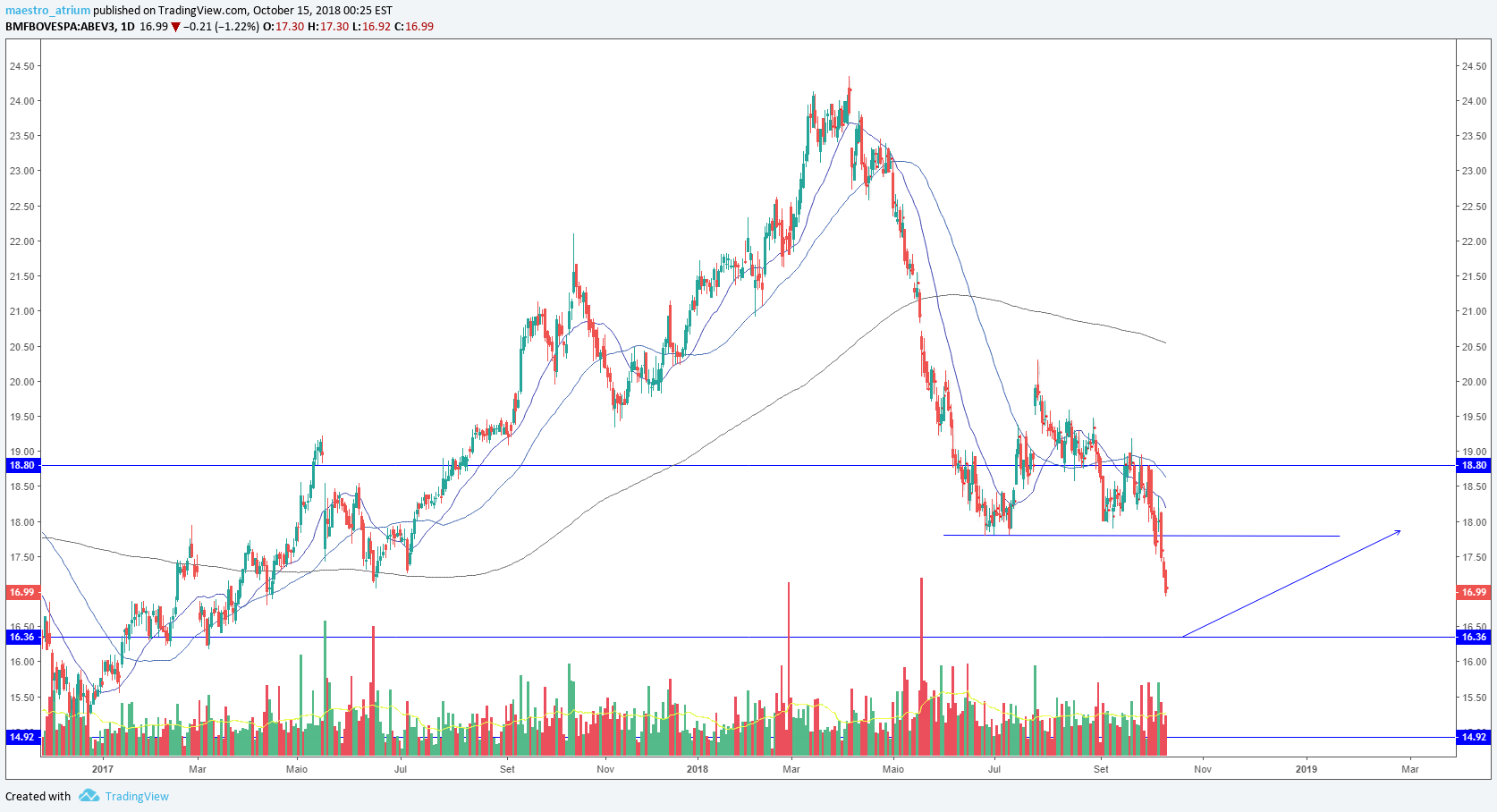Open the TradingView text link at bottom

(x=137, y=797)
